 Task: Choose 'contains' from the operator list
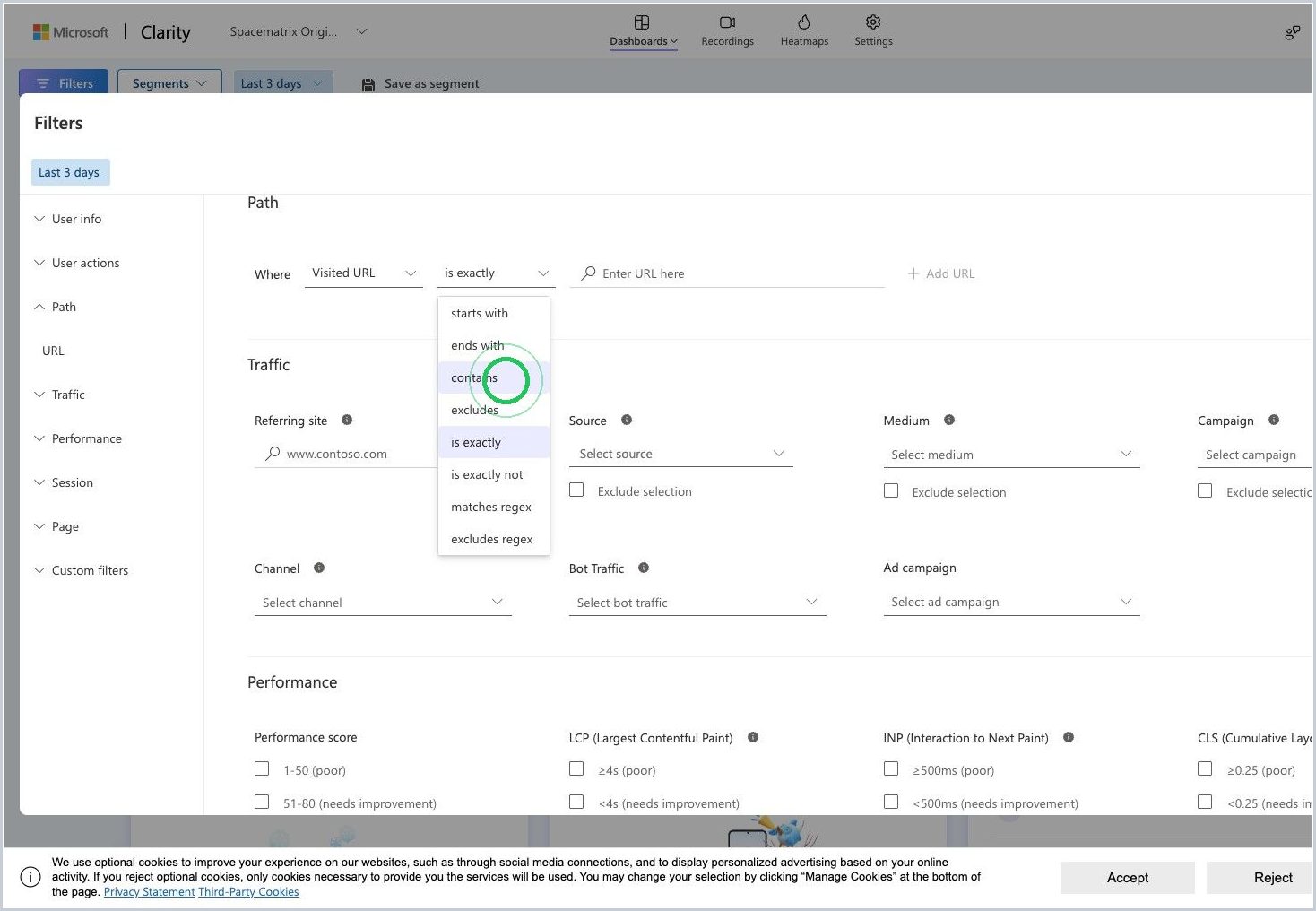click(x=494, y=377)
